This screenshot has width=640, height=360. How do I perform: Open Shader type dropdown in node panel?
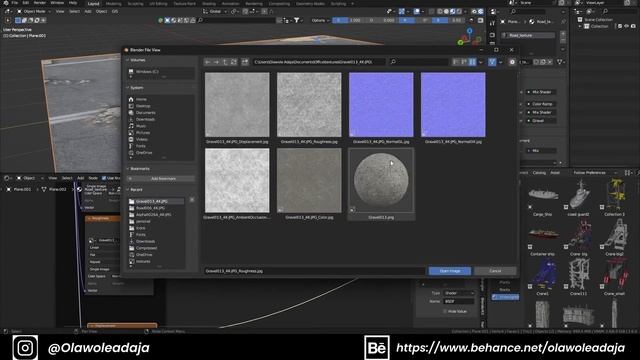(x=459, y=293)
